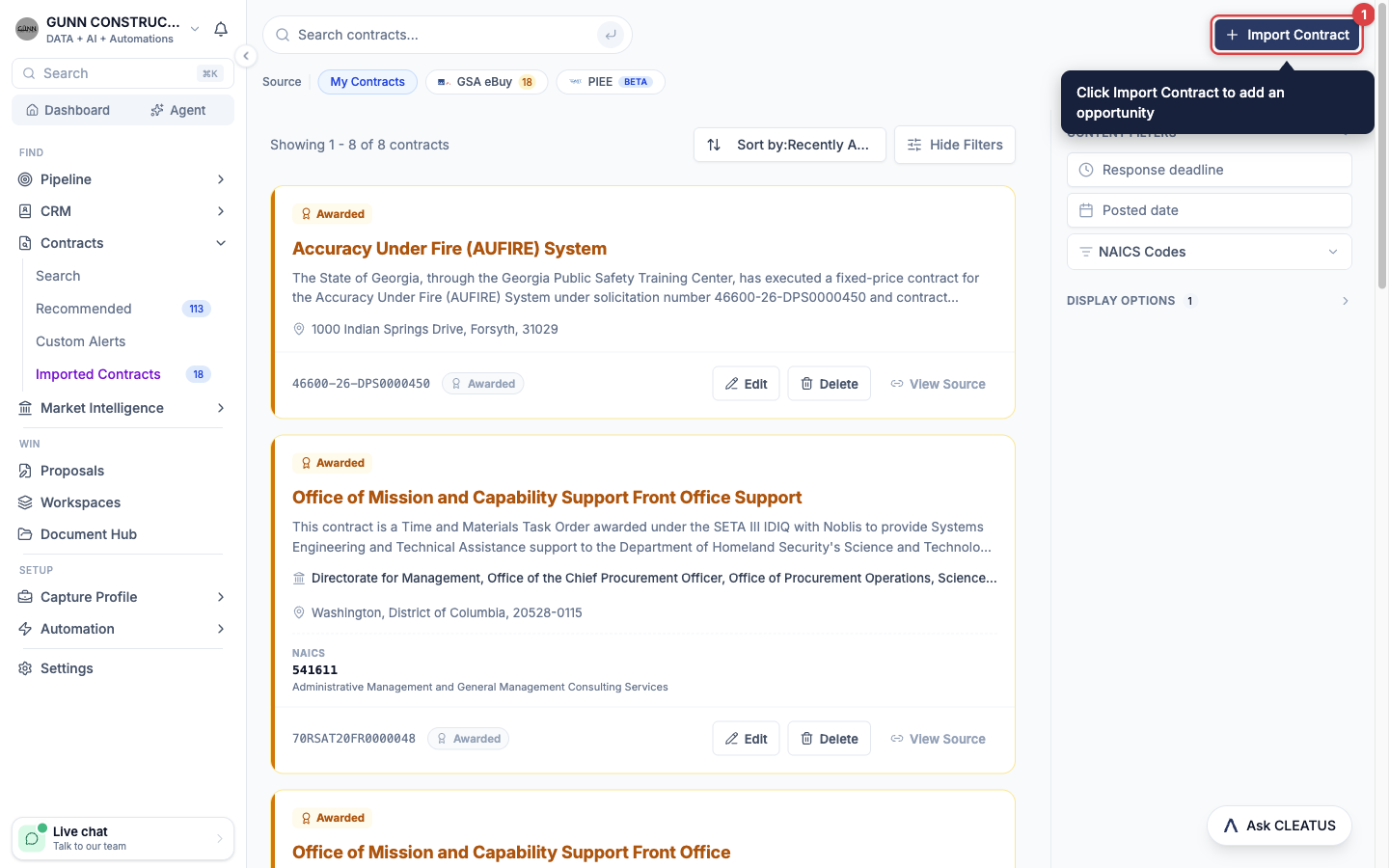
Task: Open Recommended contracts list
Action: tap(123, 309)
